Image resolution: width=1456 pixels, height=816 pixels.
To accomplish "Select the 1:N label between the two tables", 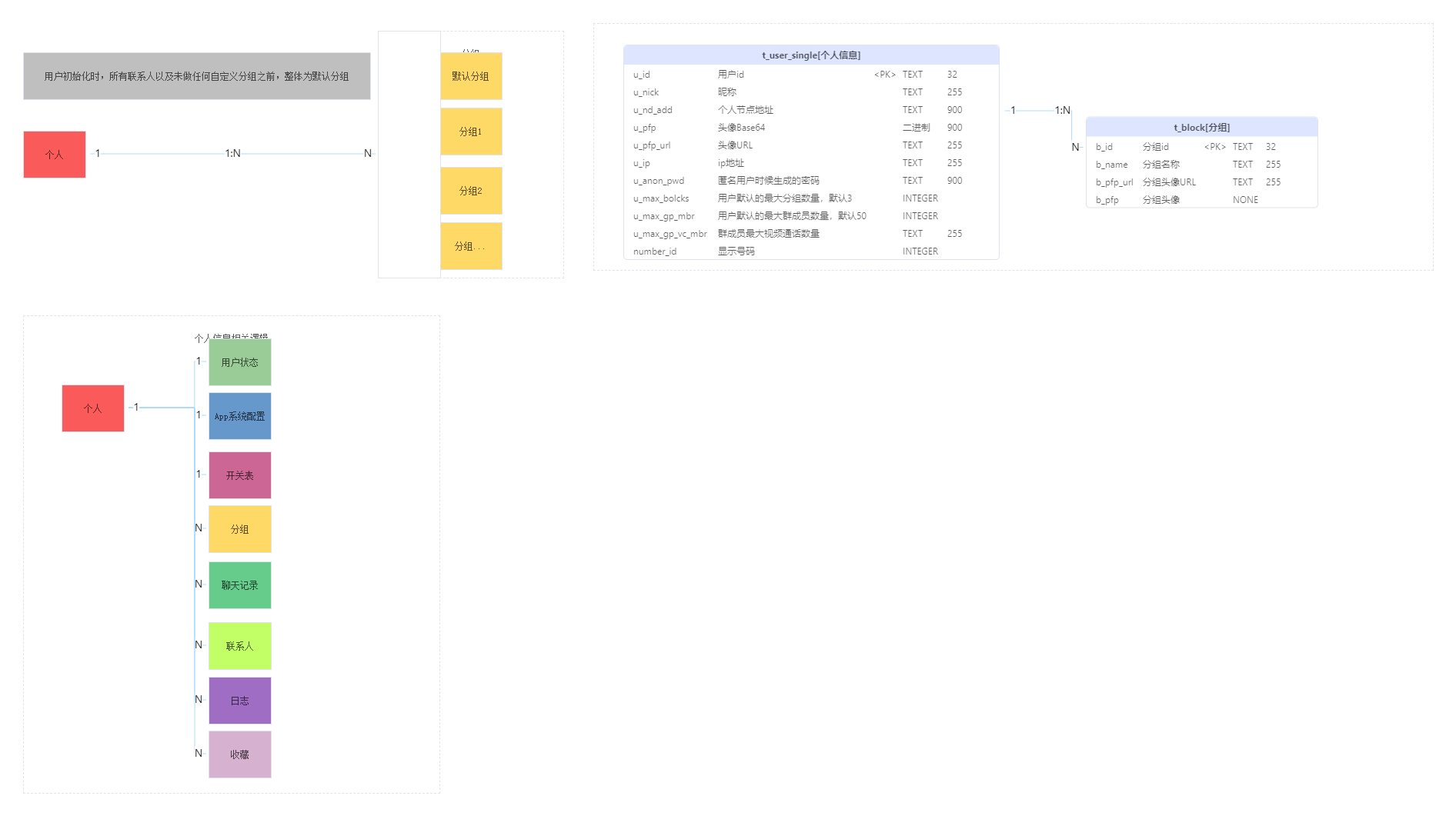I will (1062, 111).
